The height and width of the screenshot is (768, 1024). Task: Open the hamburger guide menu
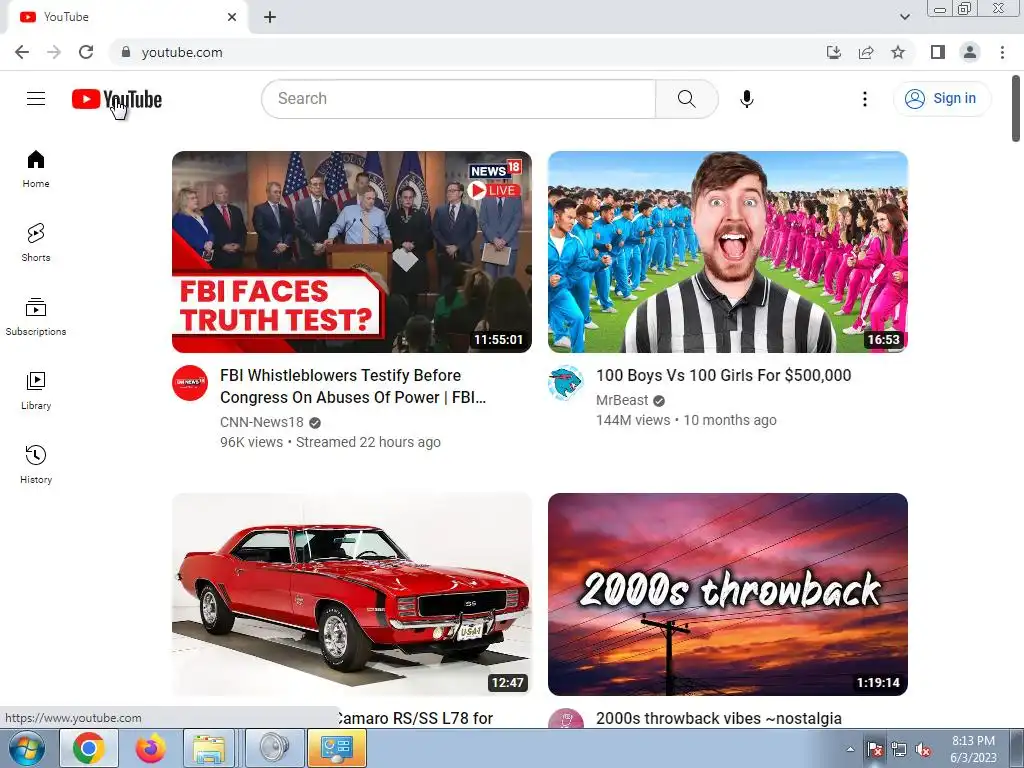(x=36, y=99)
